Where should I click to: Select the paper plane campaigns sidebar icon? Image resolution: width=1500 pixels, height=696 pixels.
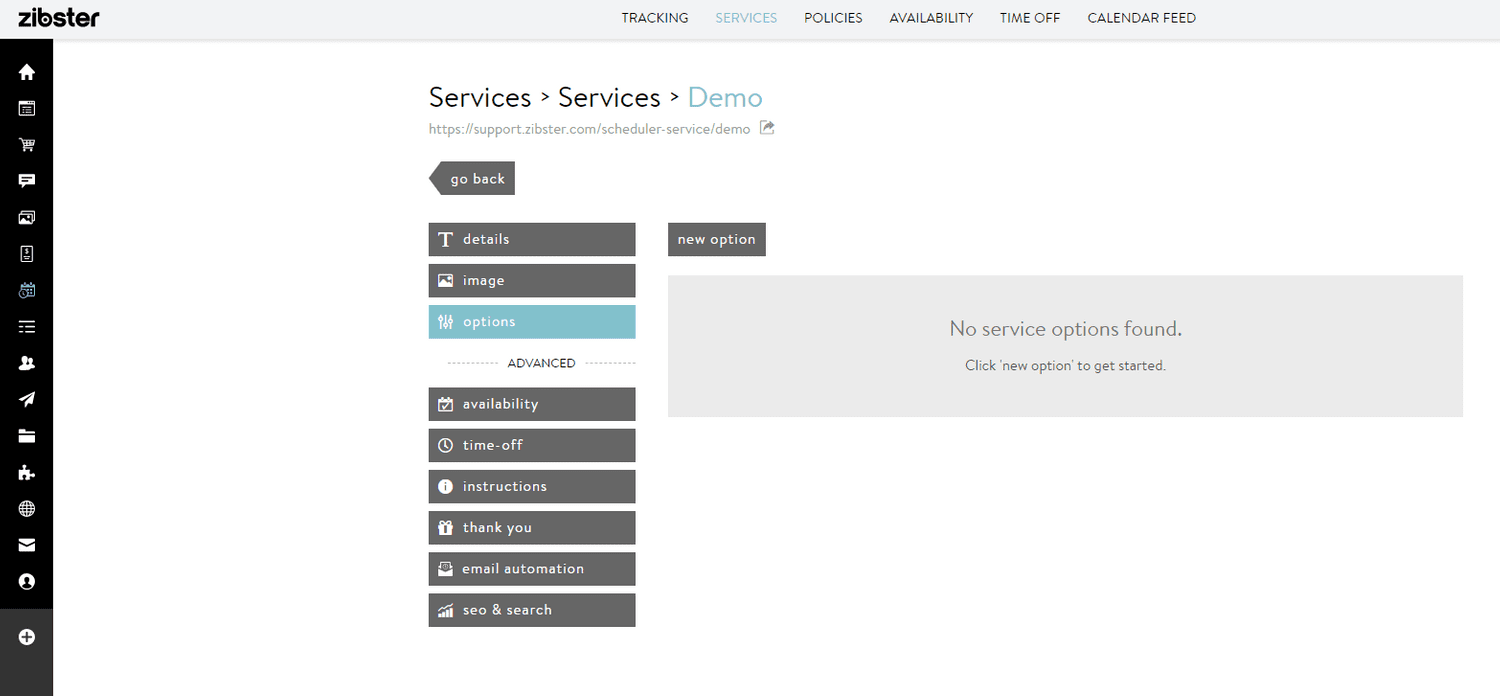[x=26, y=399]
